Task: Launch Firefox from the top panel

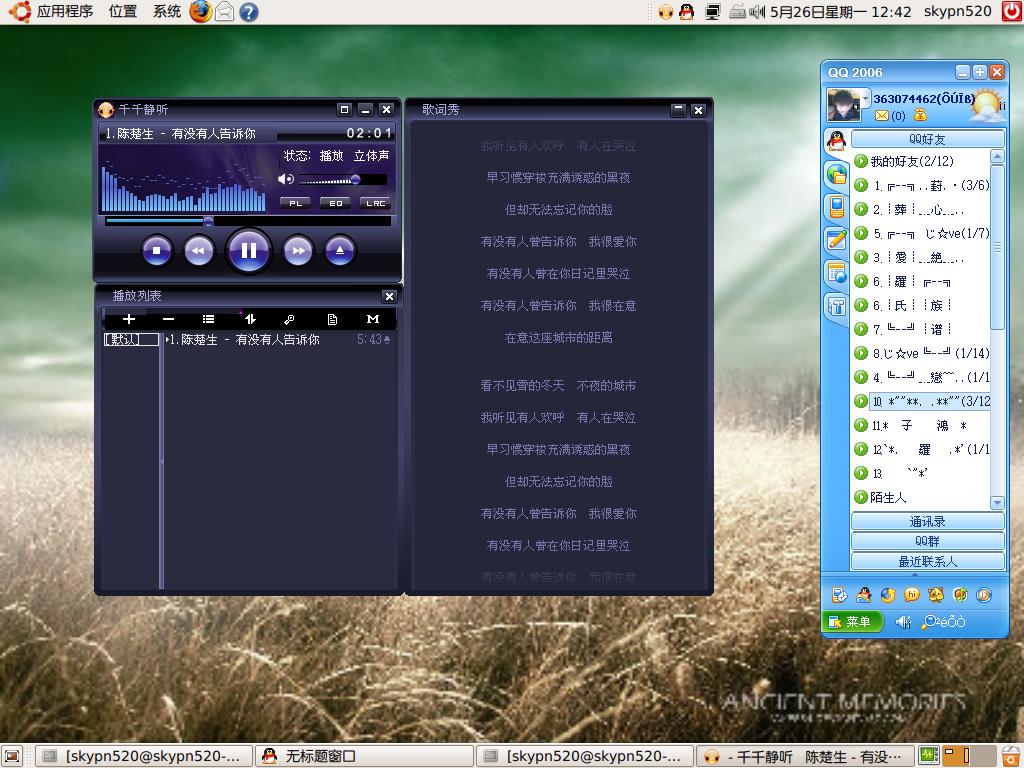Action: [x=200, y=12]
